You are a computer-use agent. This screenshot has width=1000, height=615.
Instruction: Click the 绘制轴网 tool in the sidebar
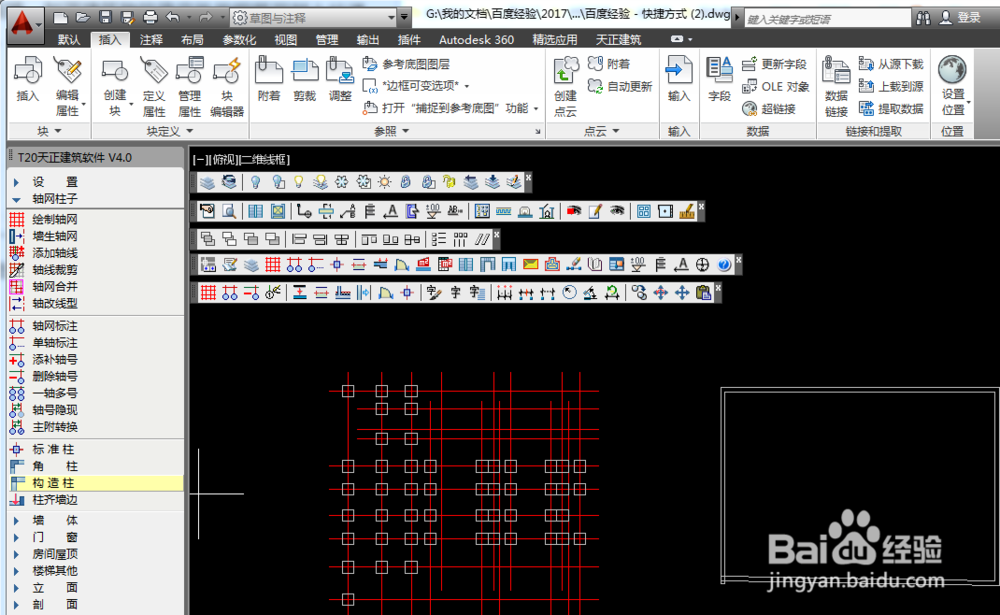pyautogui.click(x=54, y=219)
